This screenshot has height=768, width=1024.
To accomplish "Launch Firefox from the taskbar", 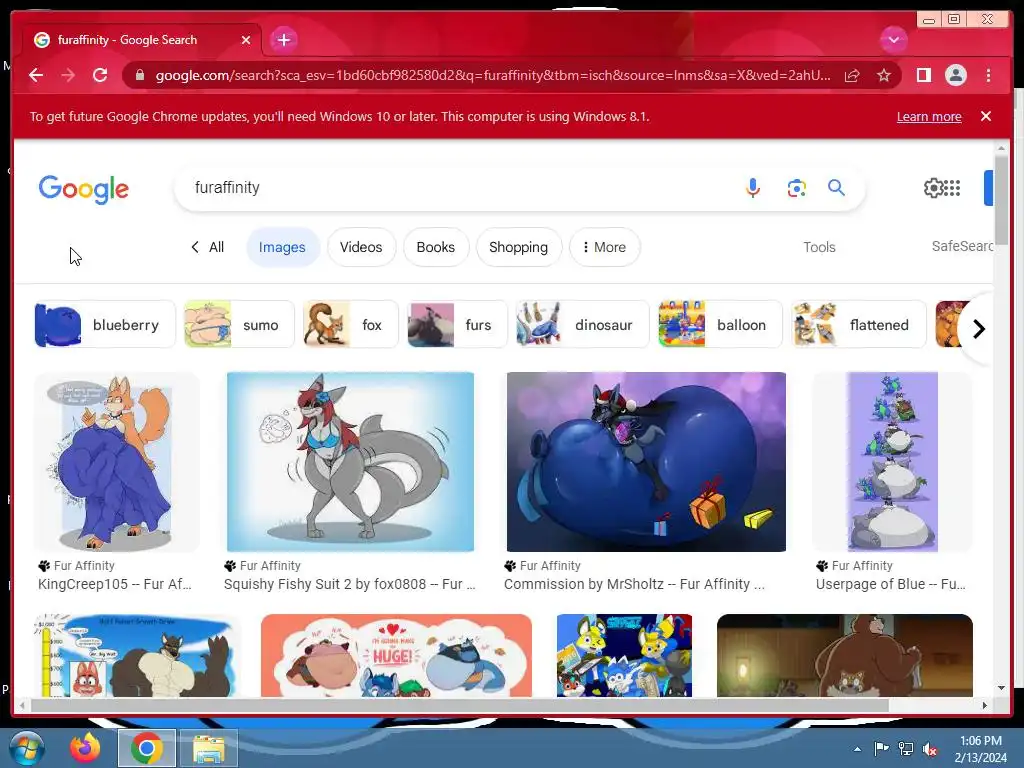I will tap(84, 748).
